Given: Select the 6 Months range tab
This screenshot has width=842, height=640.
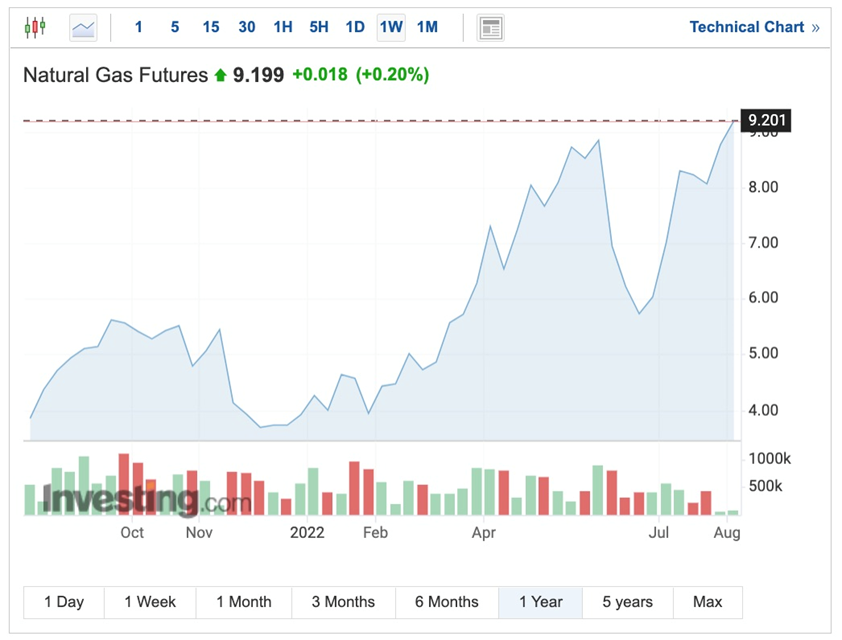Looking at the screenshot, I should 446,602.
